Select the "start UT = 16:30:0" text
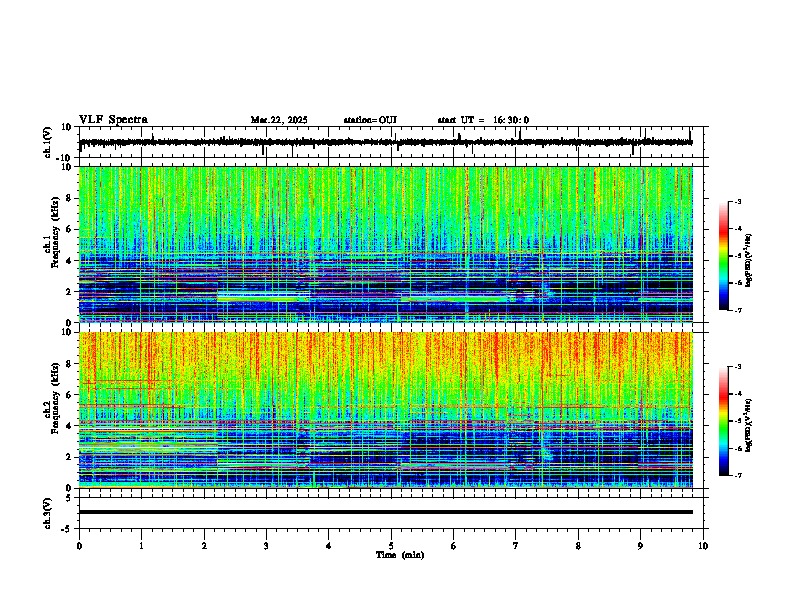 pos(483,120)
